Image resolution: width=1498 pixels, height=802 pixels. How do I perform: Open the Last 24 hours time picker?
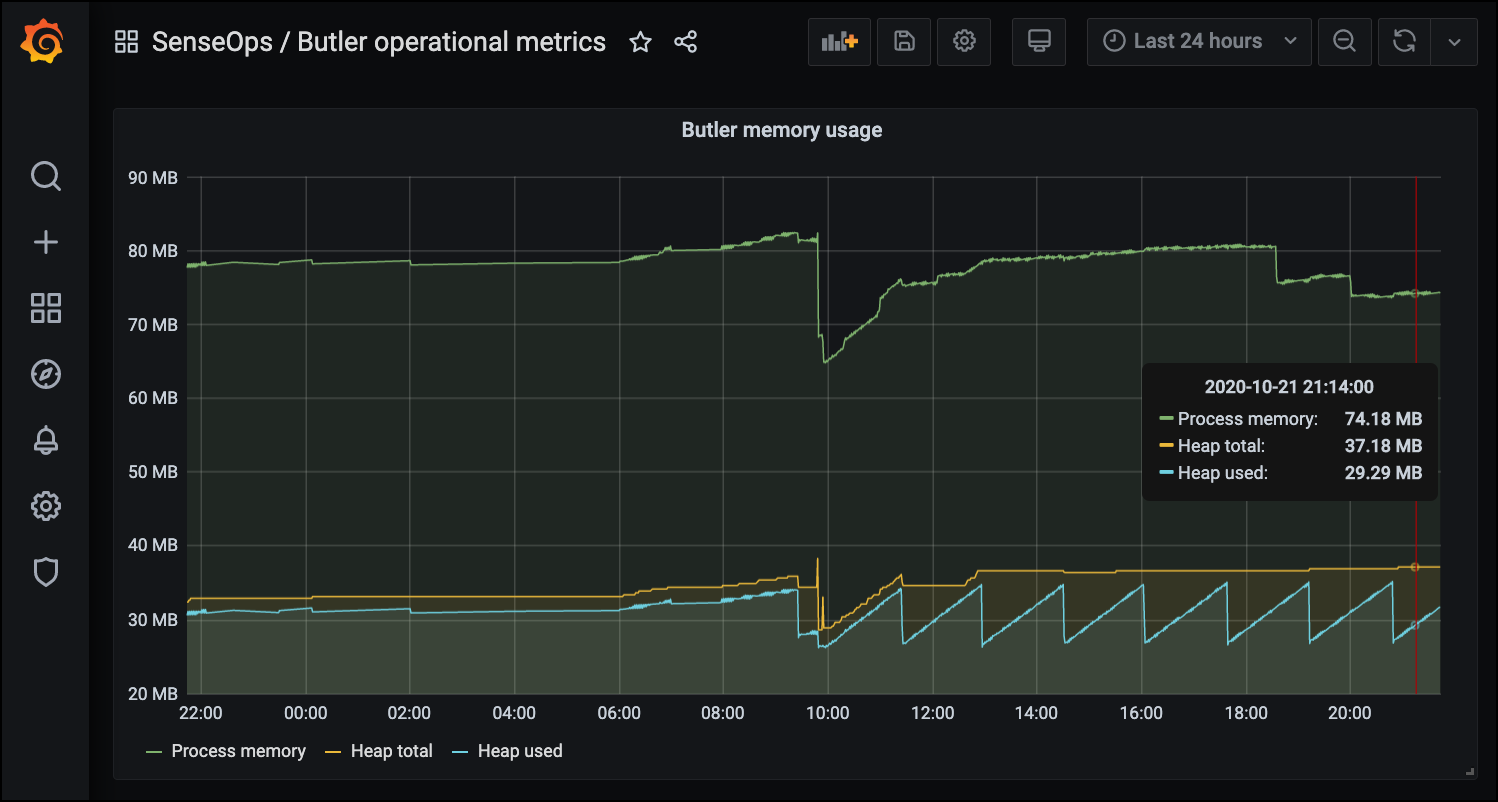[x=1198, y=41]
